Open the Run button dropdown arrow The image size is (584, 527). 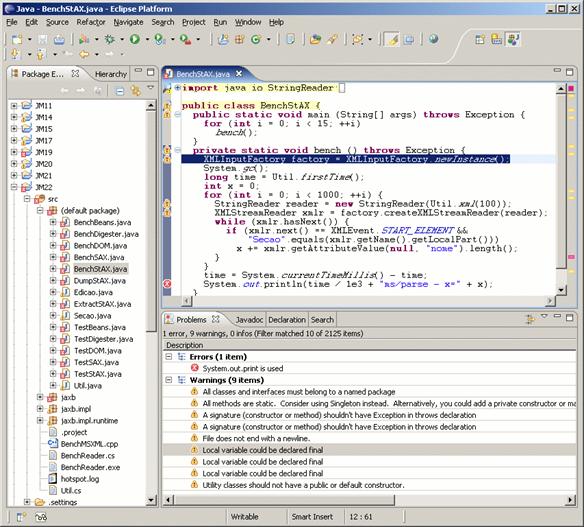(147, 39)
